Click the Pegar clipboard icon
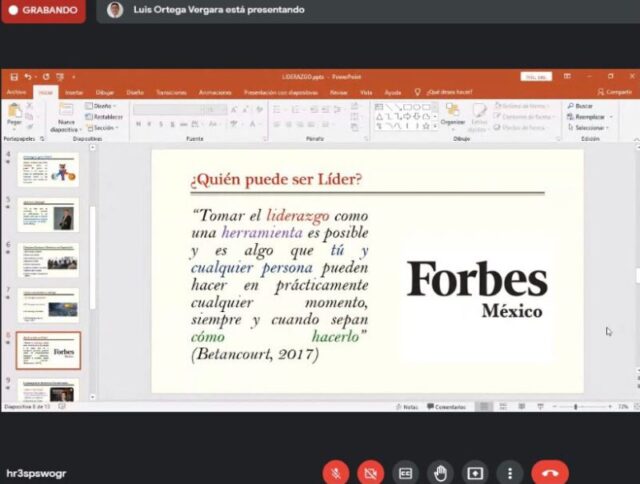640x484 pixels. tap(14, 110)
